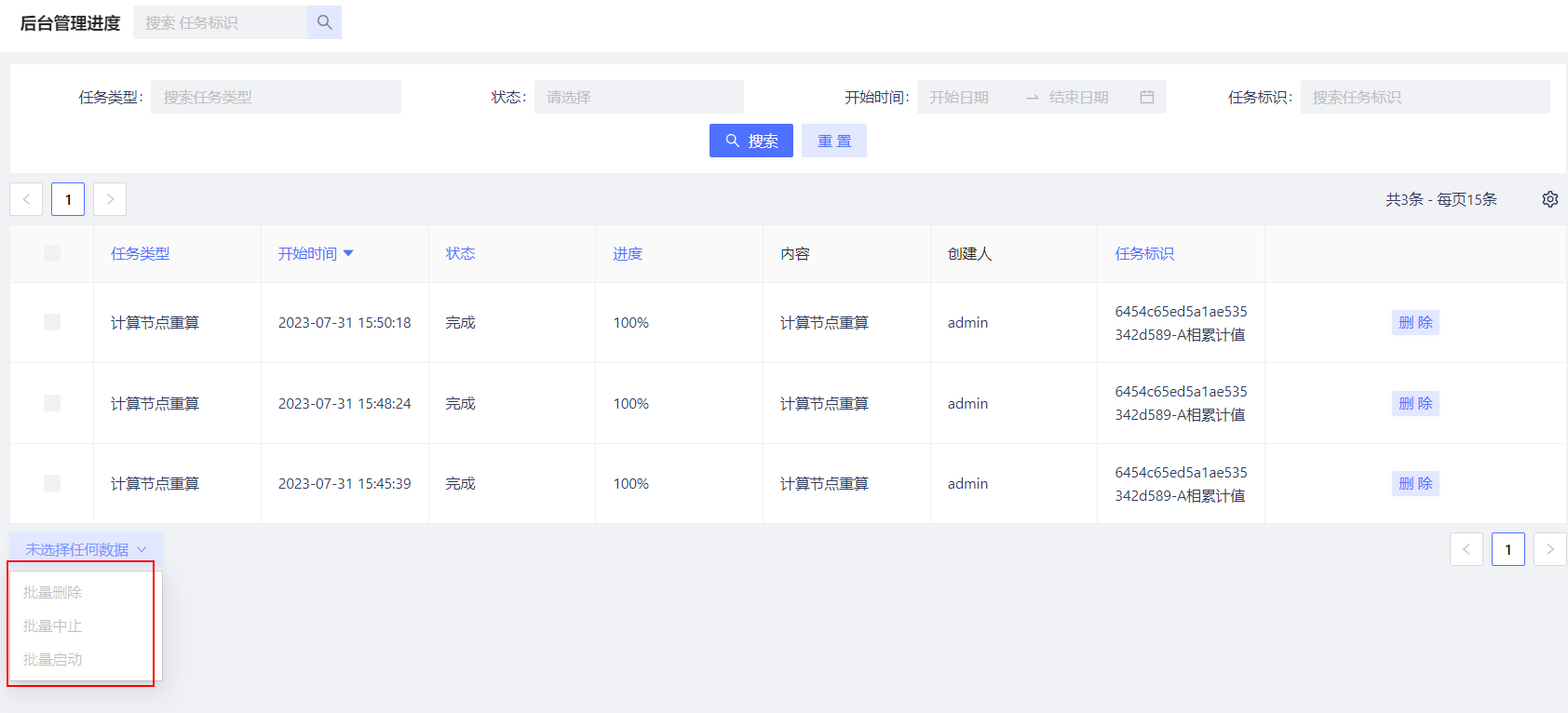Sort by the 任务类型 column header
This screenshot has width=1568, height=713.
click(x=141, y=253)
